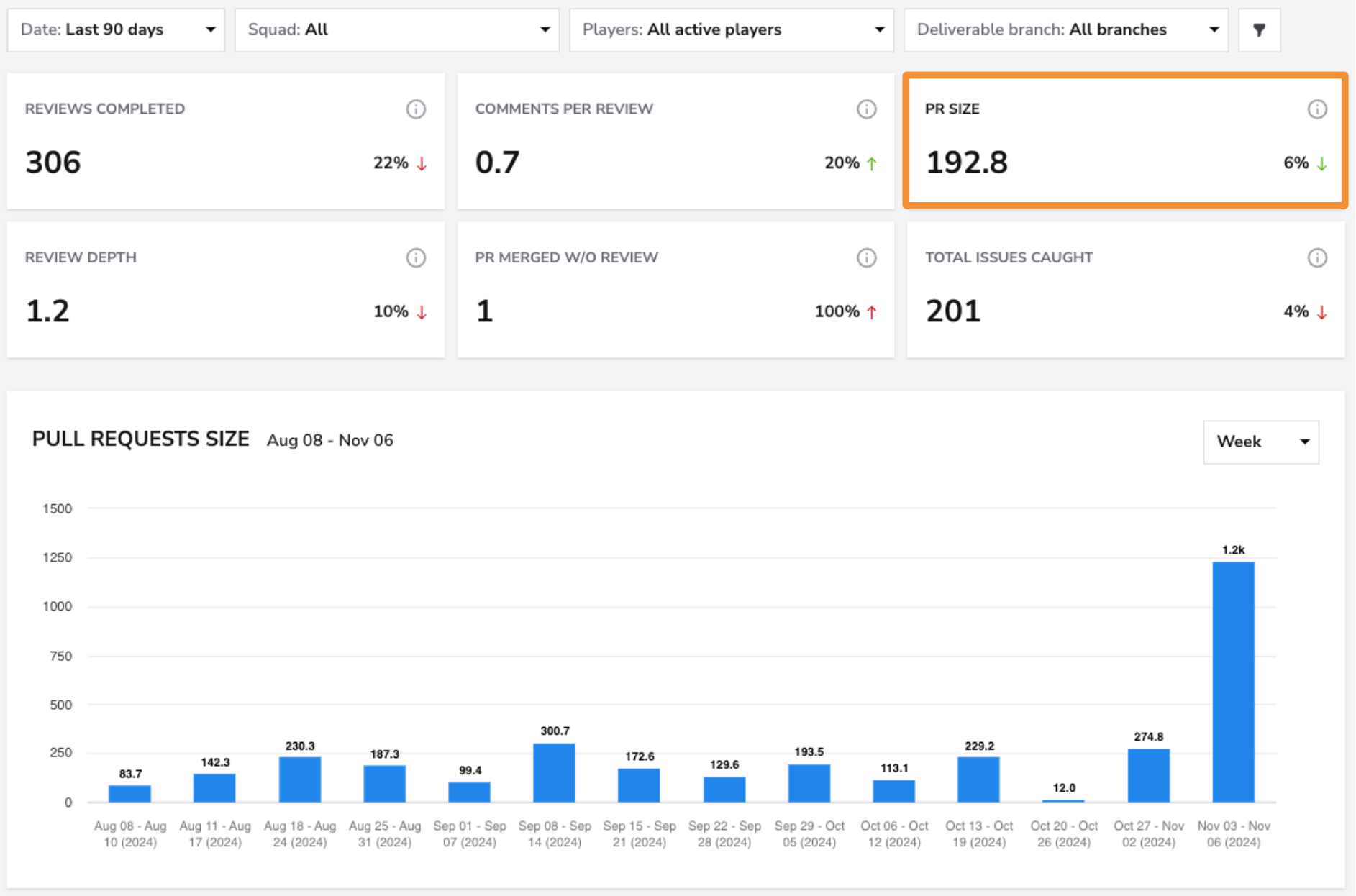Image resolution: width=1356 pixels, height=896 pixels.
Task: Click the filter funnel icon
Action: (x=1259, y=30)
